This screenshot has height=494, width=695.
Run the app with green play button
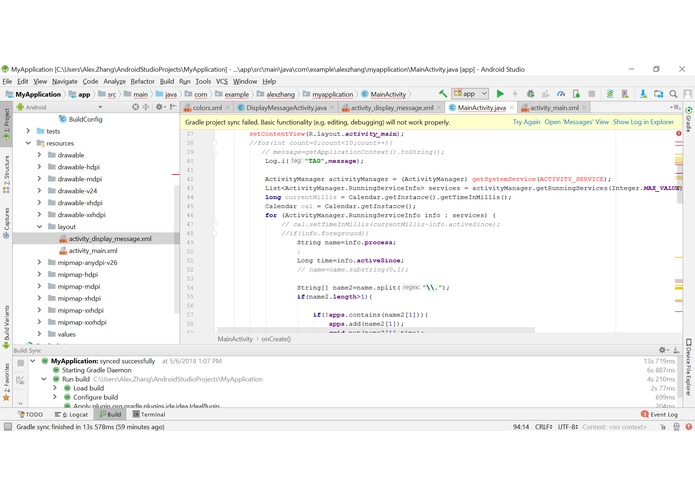coord(500,94)
